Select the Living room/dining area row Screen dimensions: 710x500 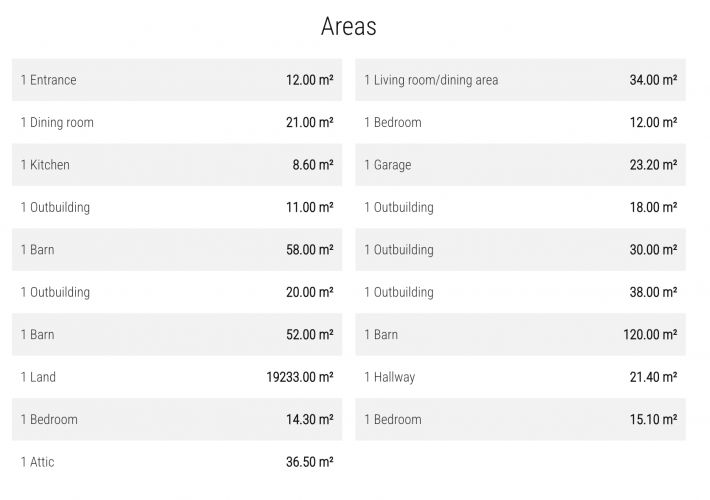(x=521, y=80)
